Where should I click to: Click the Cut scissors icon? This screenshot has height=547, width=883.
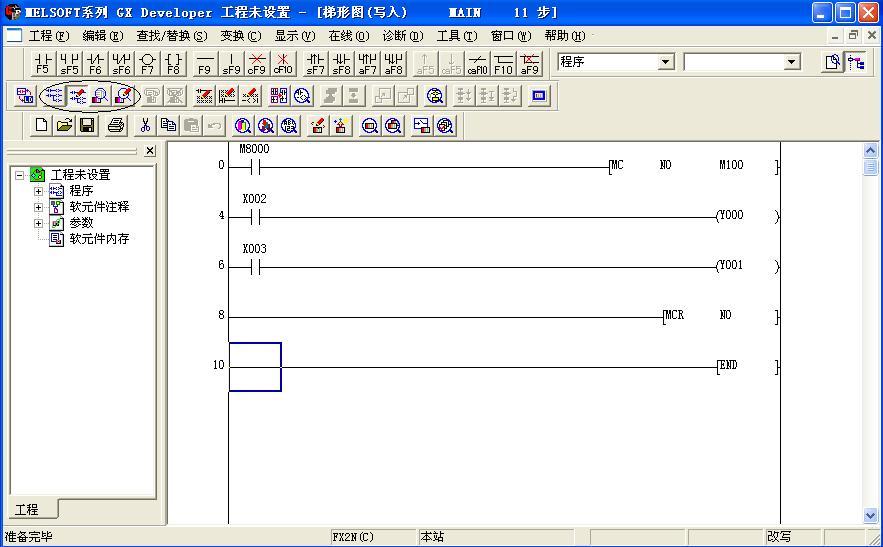click(x=145, y=125)
